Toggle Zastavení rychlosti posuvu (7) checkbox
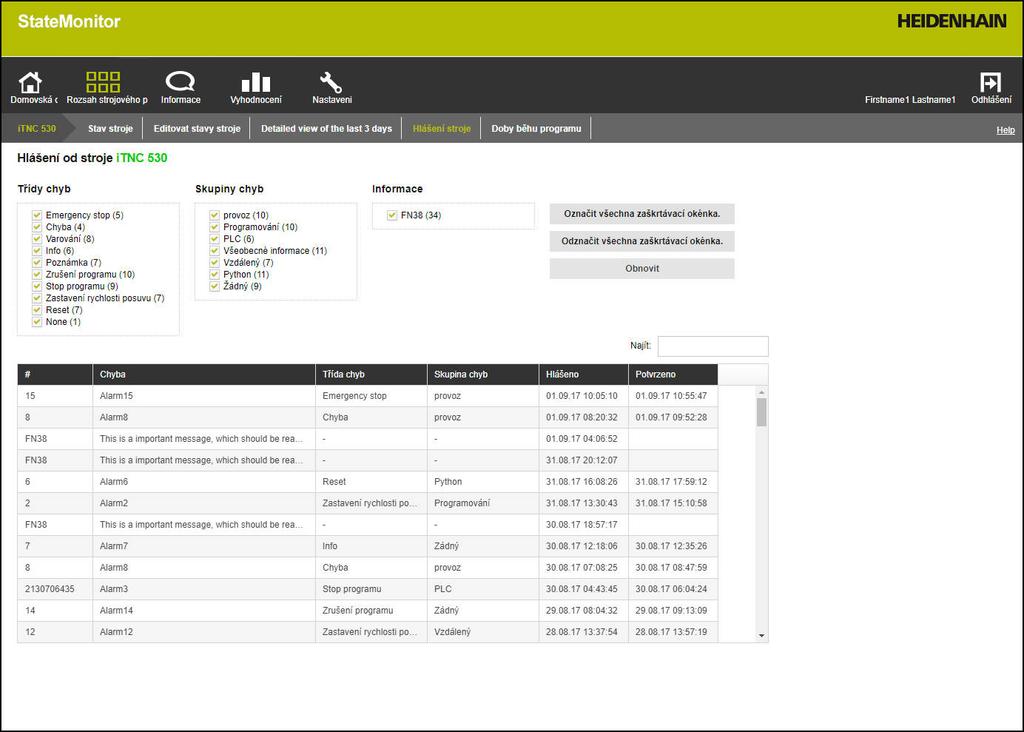 tap(37, 298)
